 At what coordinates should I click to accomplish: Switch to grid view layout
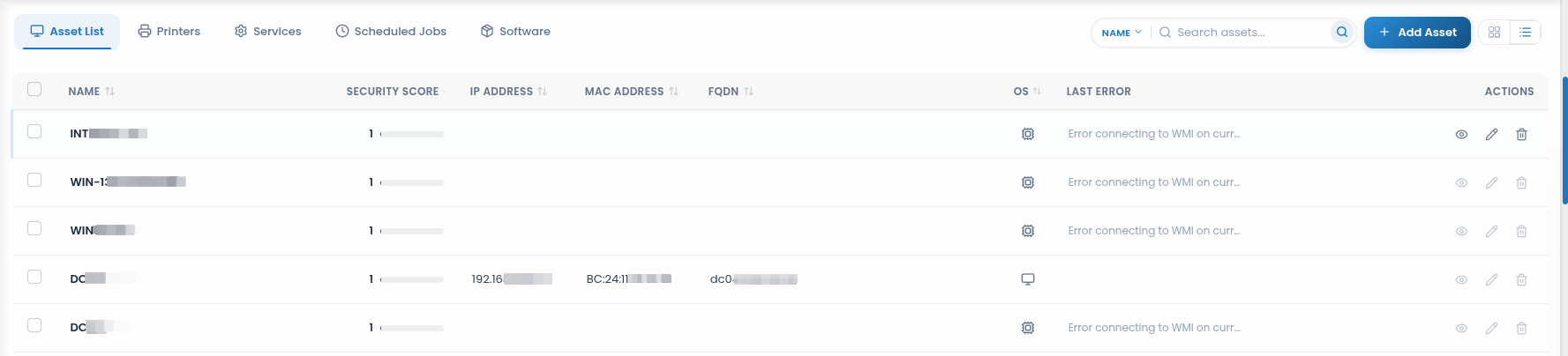click(x=1494, y=33)
